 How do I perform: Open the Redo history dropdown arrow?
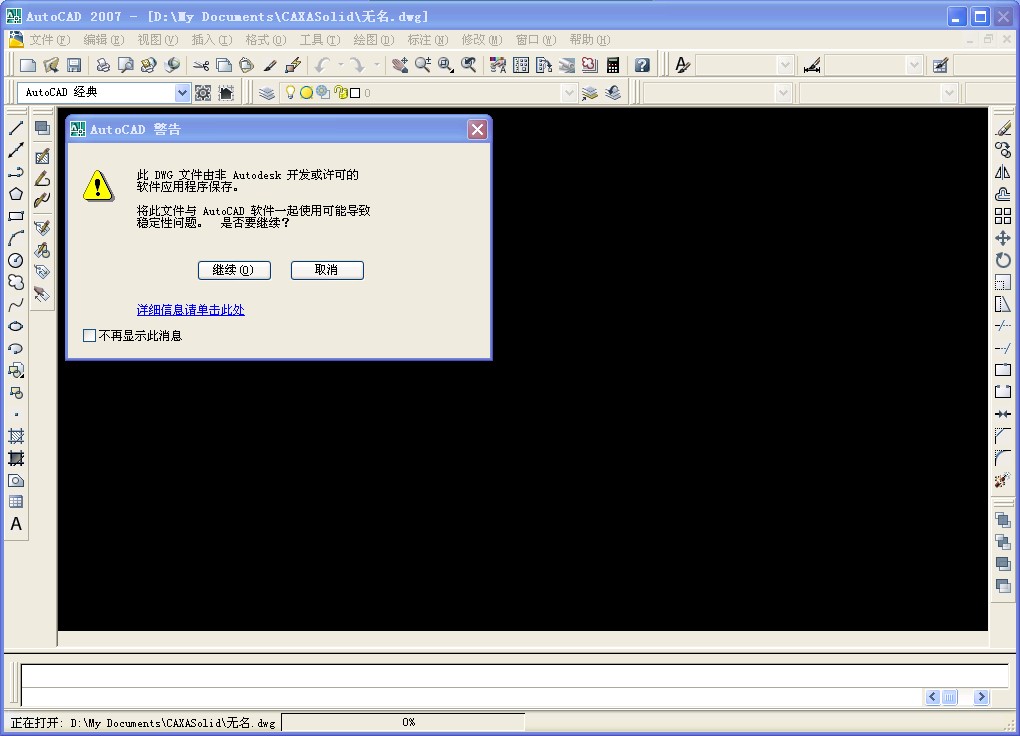(x=376, y=65)
